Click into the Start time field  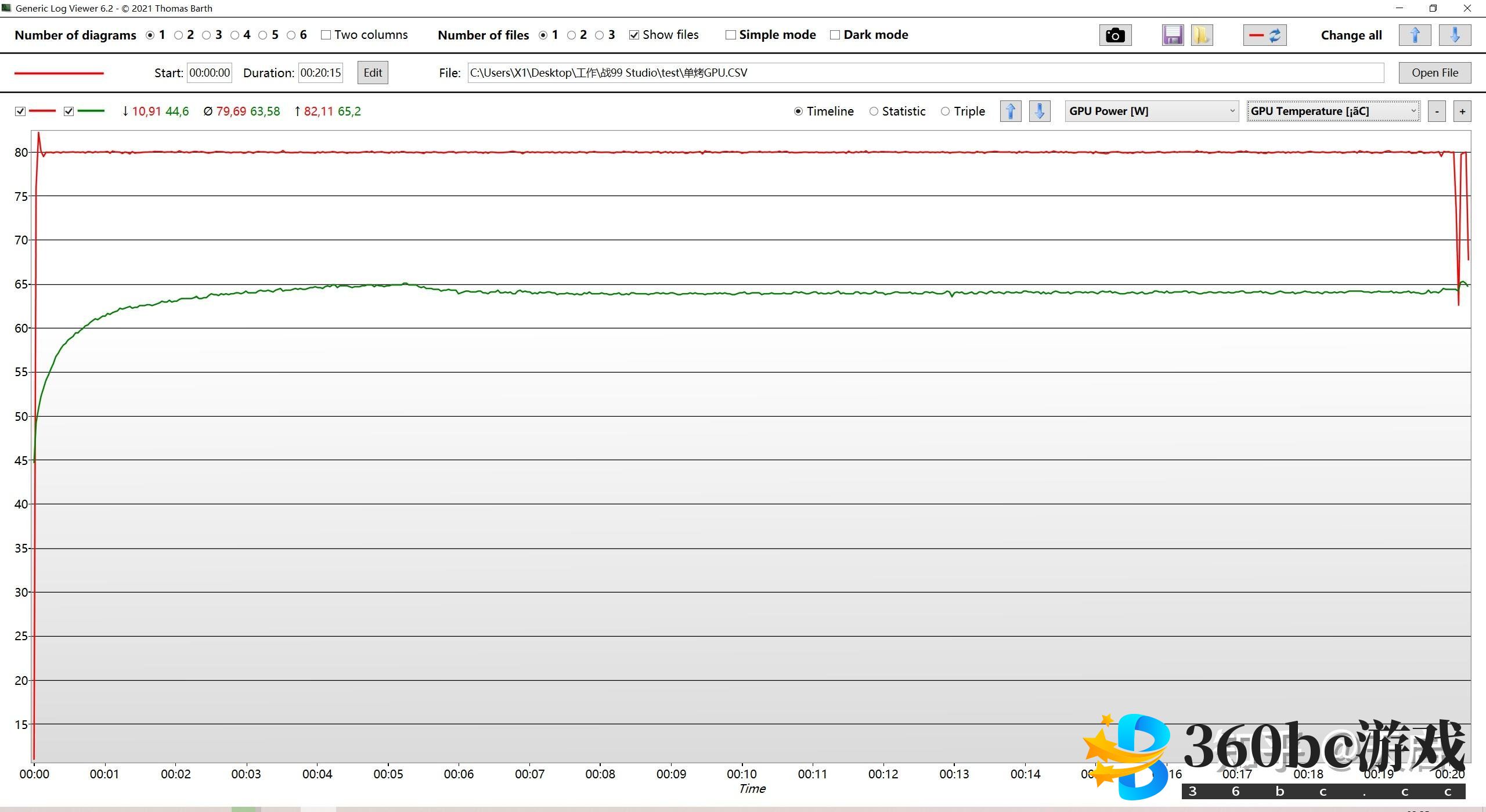(209, 73)
